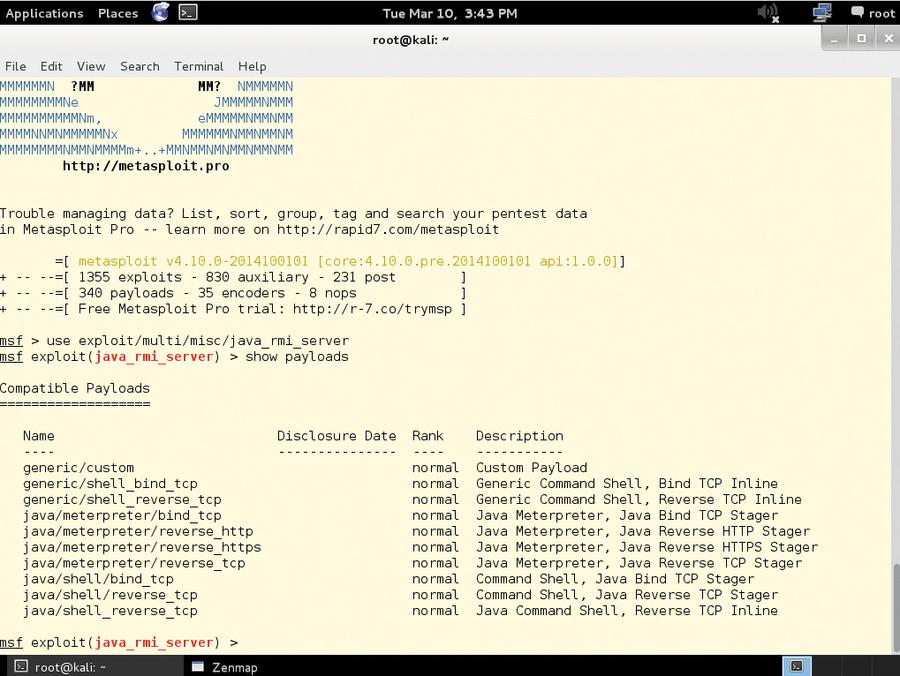Screen dimensions: 900x676
Task: Click the root@kali: ~ window title
Action: (410, 40)
